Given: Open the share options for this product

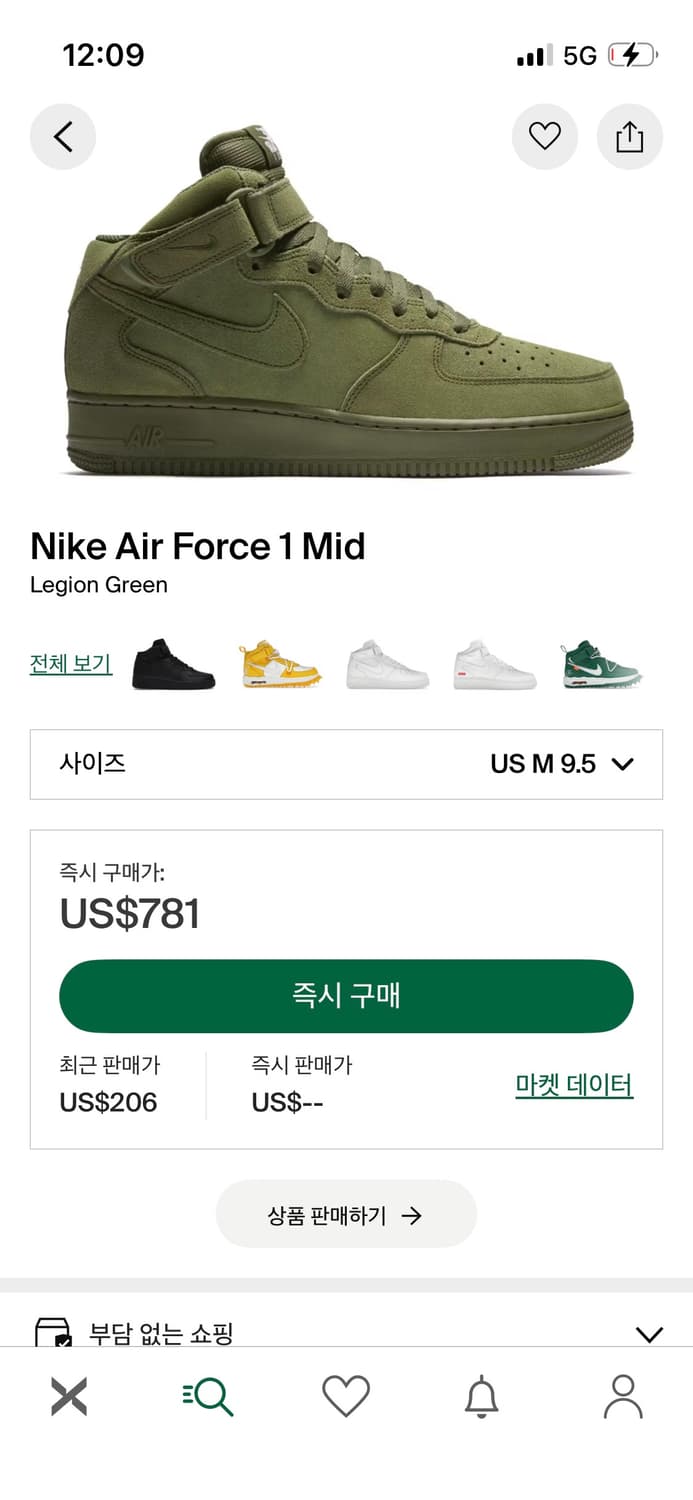Looking at the screenshot, I should [629, 136].
